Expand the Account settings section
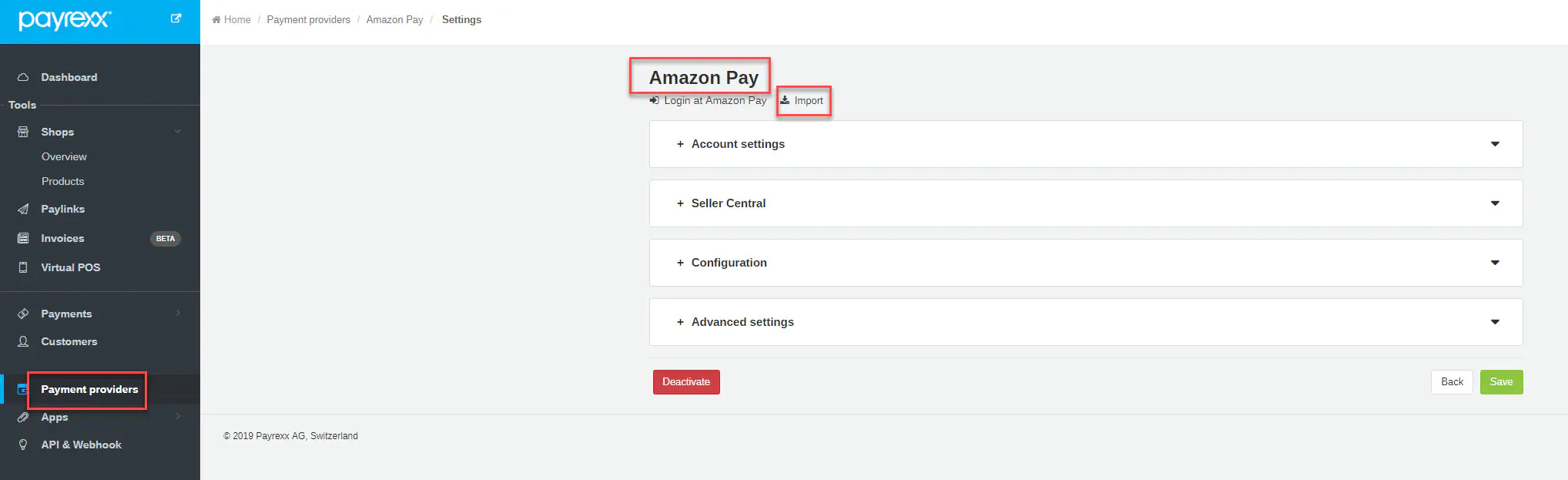 737,144
